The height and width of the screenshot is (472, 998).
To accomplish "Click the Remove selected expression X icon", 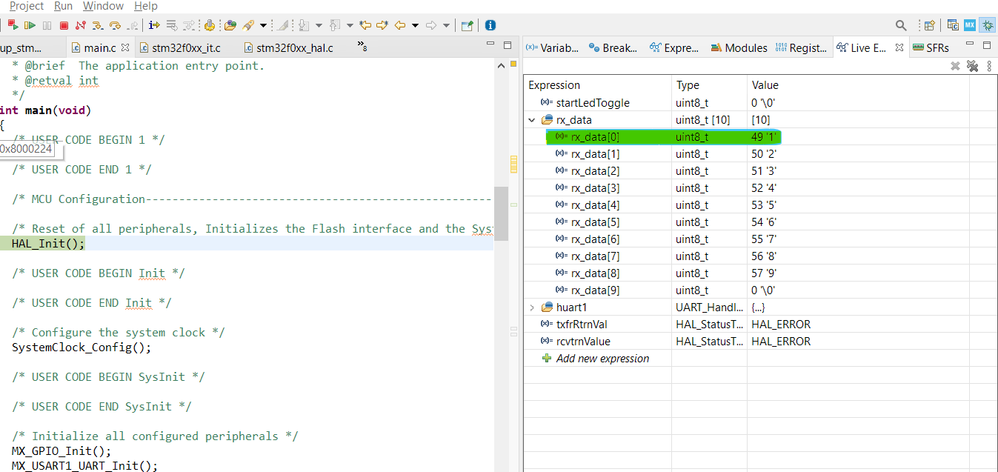I will pyautogui.click(x=955, y=66).
